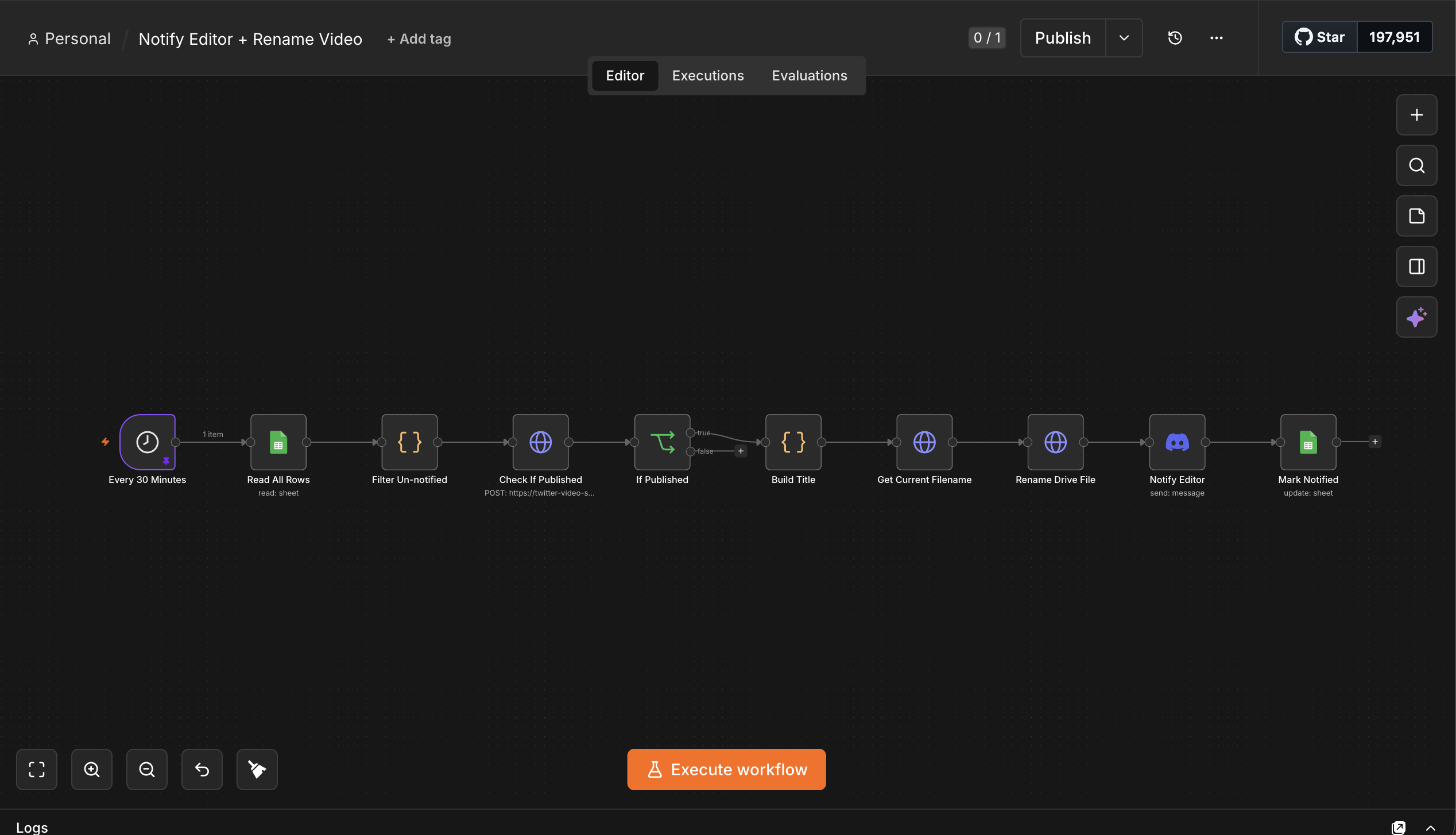This screenshot has height=835, width=1456.
Task: Expand the Logs panel with the chevron
Action: pyautogui.click(x=1431, y=828)
